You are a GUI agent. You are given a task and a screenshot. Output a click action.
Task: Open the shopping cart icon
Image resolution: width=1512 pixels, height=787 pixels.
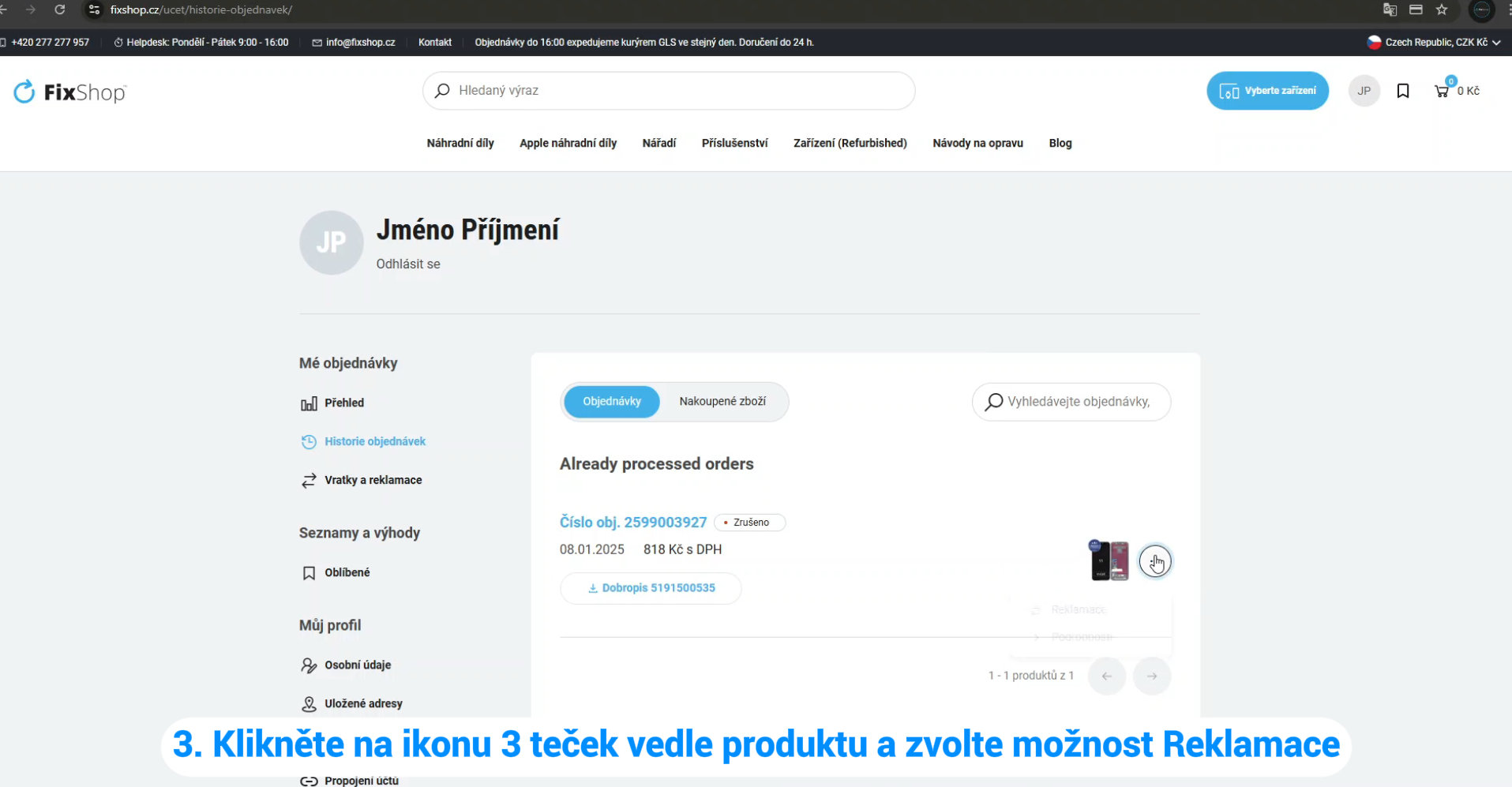click(x=1442, y=91)
